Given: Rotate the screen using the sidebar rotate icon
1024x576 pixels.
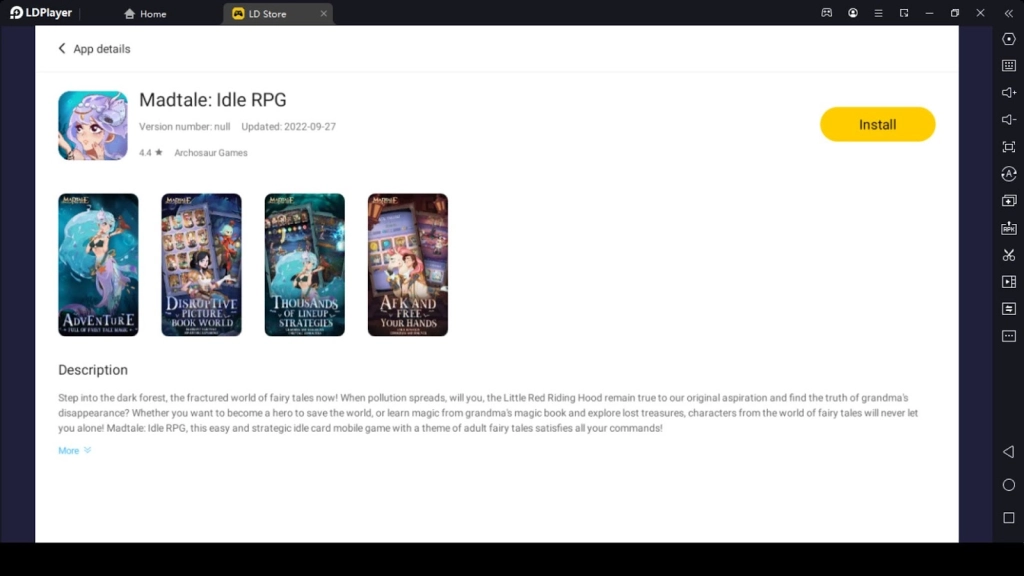Looking at the screenshot, I should pos(1009,173).
